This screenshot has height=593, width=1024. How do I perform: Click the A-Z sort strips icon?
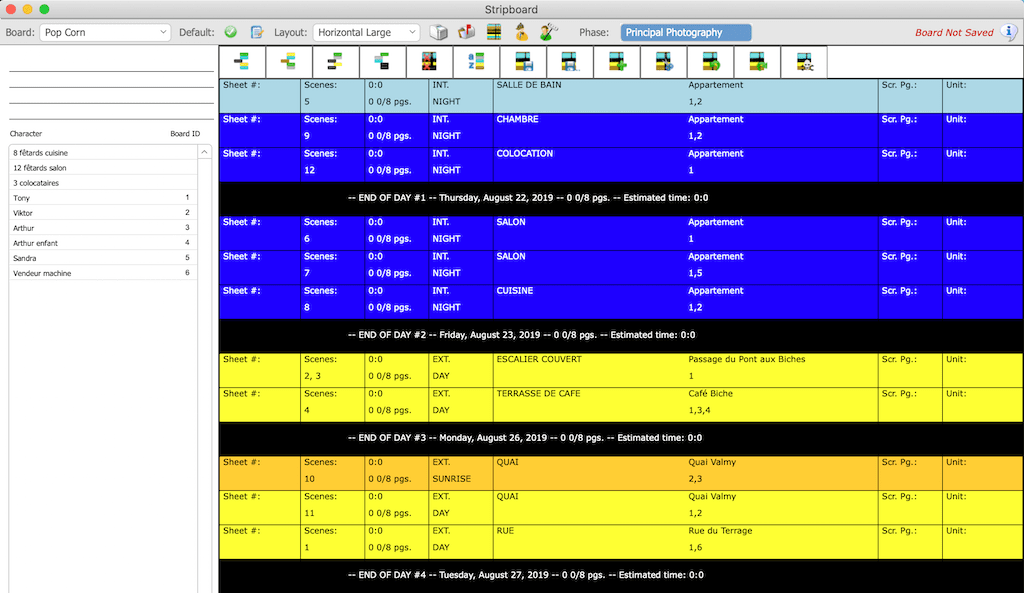coord(476,62)
